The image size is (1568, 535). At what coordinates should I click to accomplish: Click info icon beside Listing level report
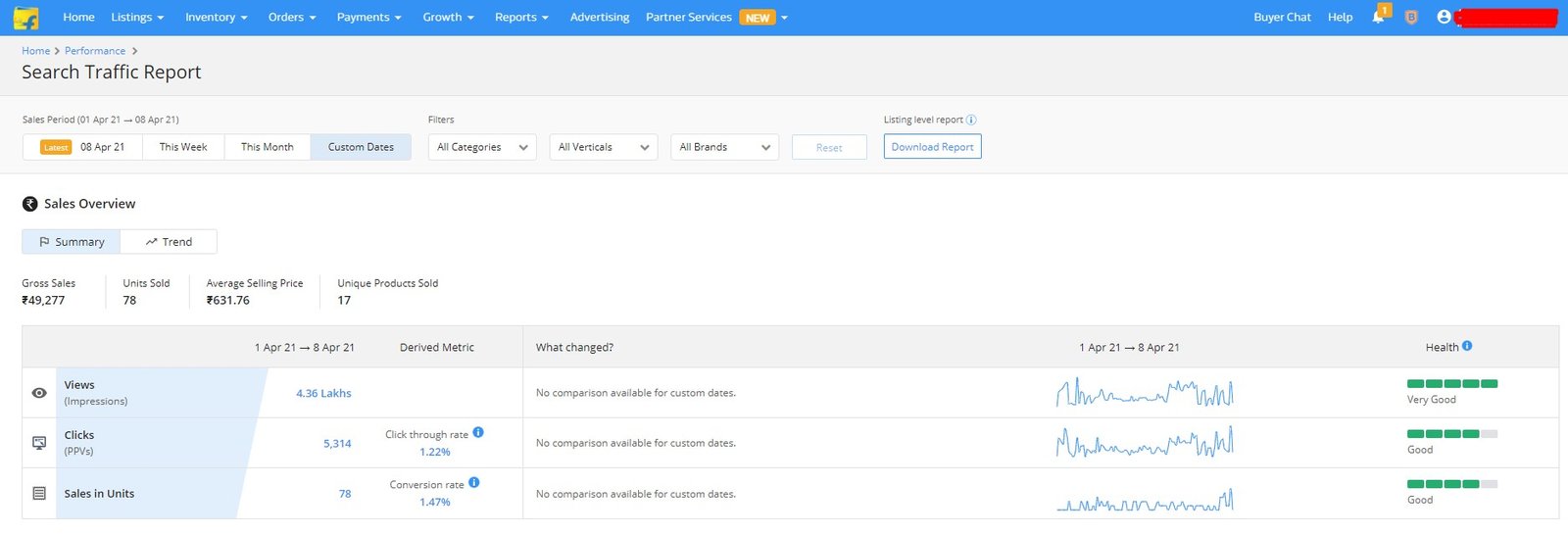pos(971,120)
